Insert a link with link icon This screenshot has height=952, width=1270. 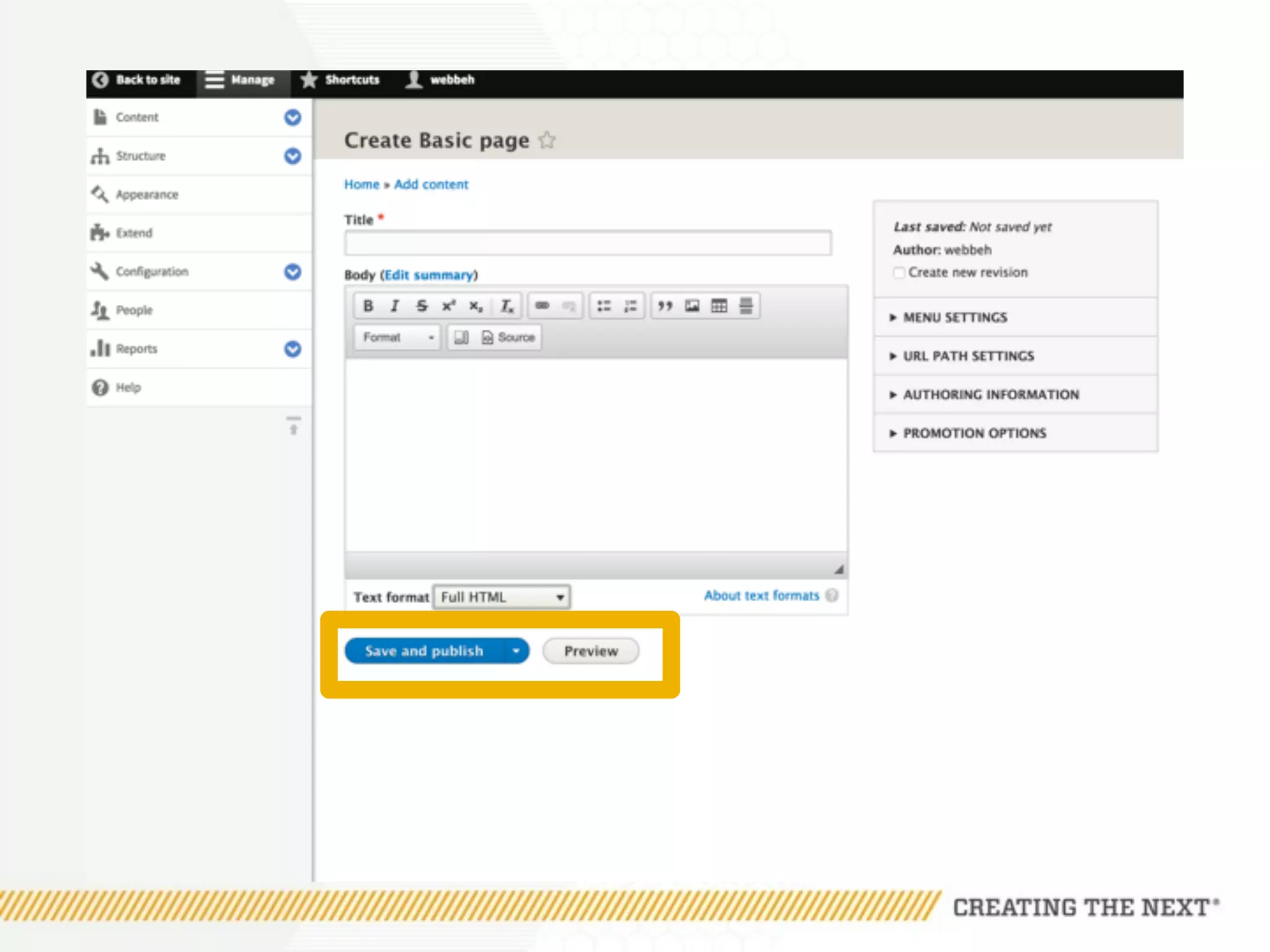[x=542, y=306]
